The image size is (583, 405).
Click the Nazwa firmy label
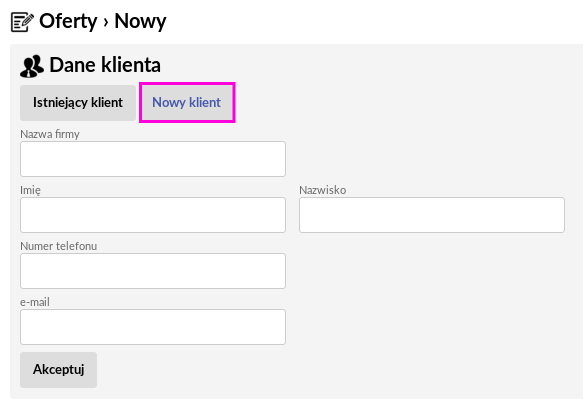pyautogui.click(x=50, y=134)
